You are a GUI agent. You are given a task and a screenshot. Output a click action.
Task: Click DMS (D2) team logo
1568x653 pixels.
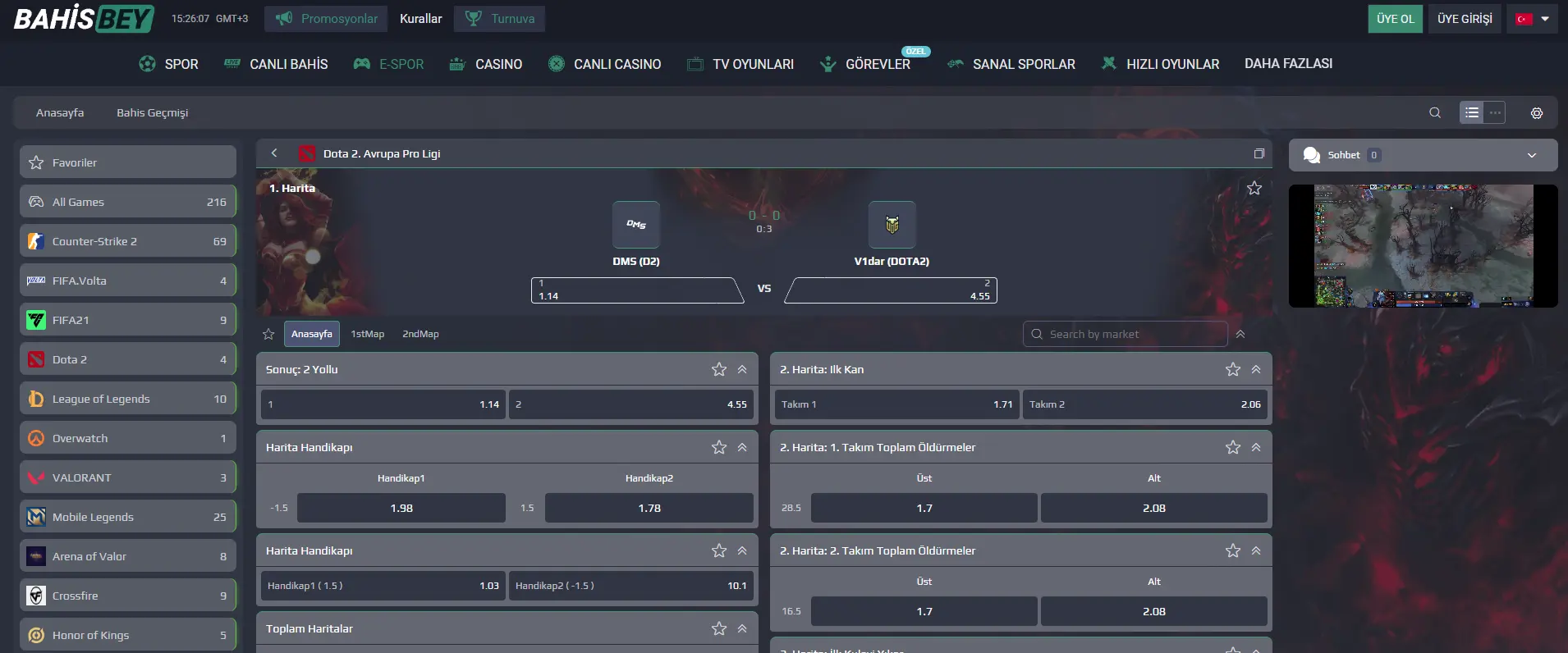pyautogui.click(x=636, y=224)
